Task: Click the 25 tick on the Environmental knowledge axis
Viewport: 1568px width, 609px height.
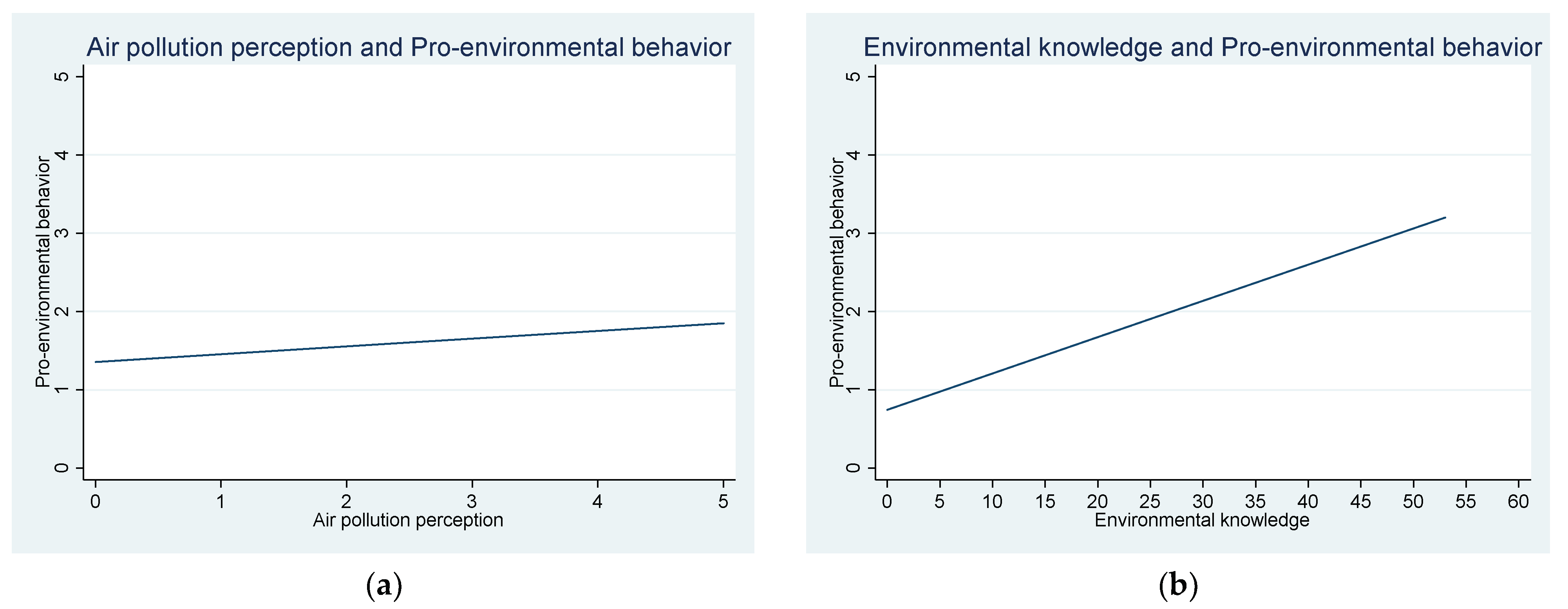Action: 1150,501
